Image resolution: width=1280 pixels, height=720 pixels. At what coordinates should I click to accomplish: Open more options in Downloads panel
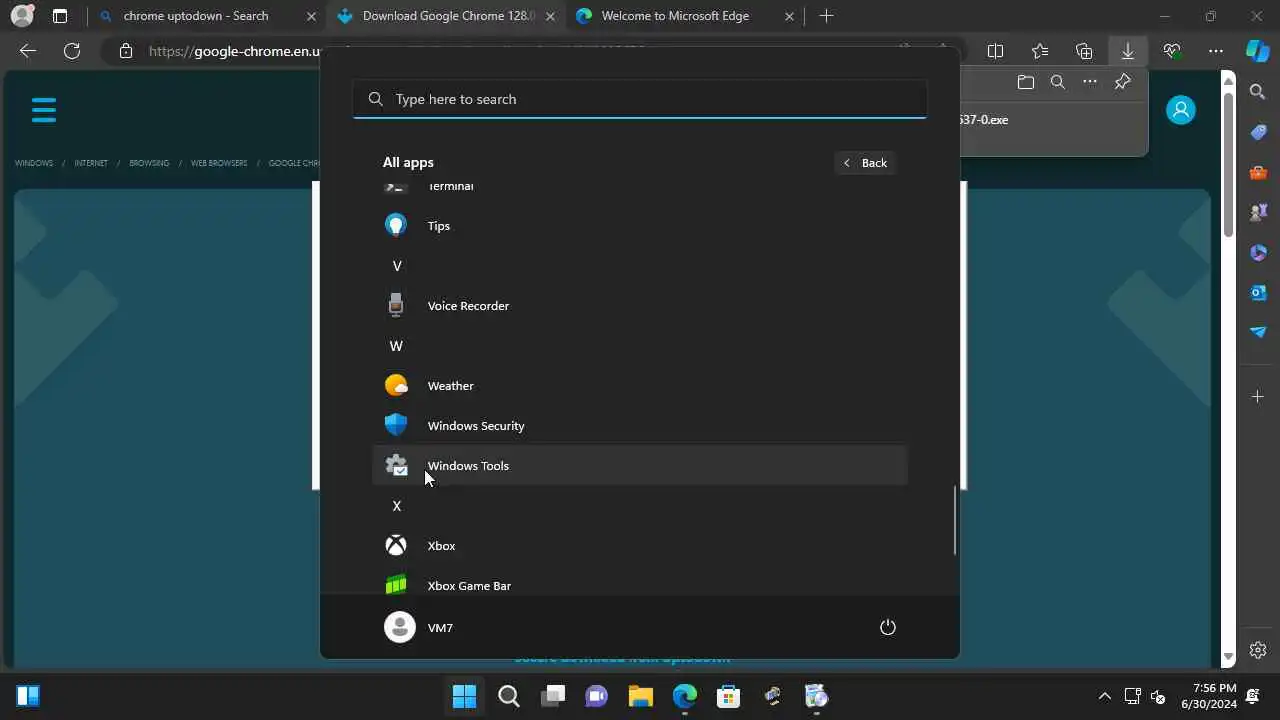1090,82
